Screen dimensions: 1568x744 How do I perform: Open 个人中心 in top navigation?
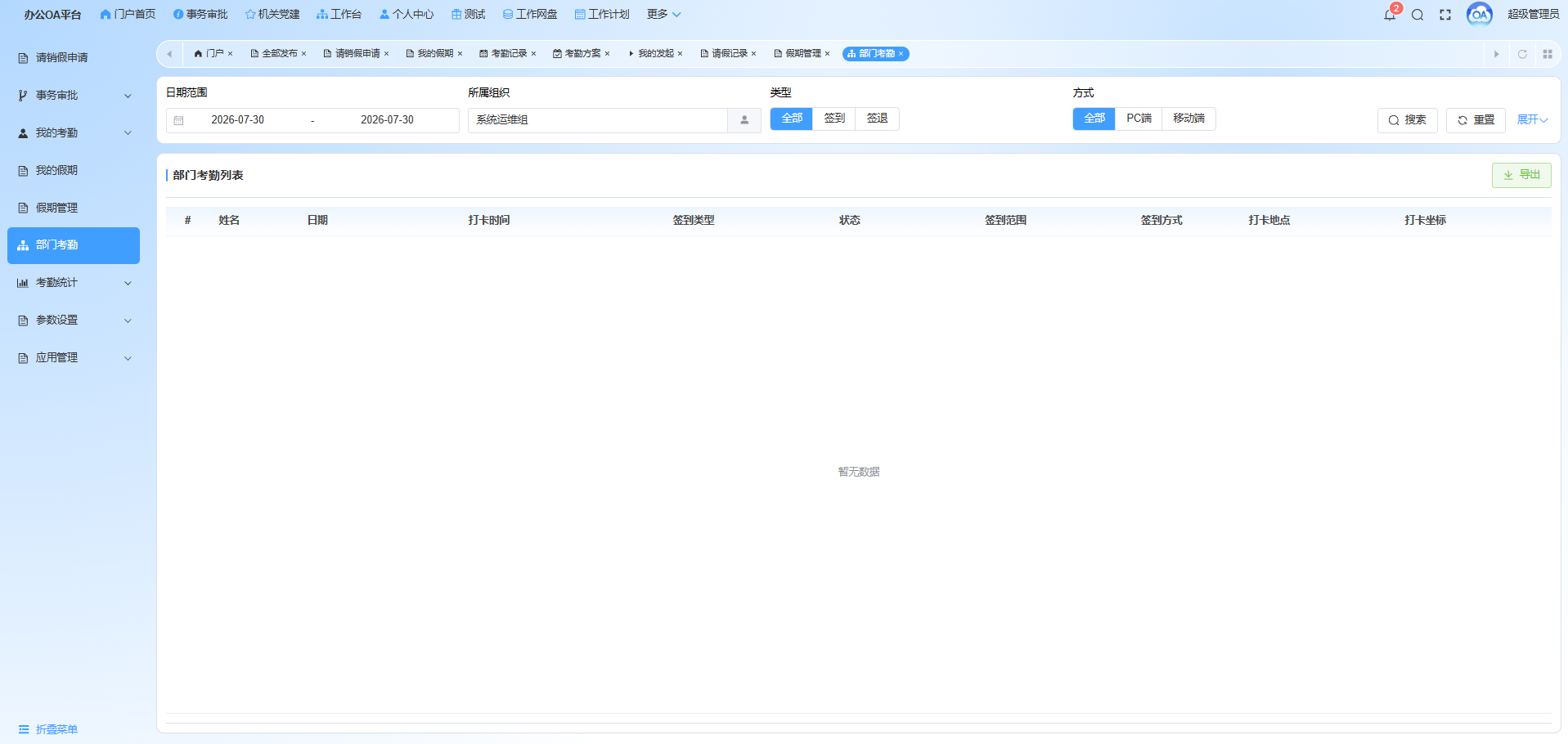pyautogui.click(x=407, y=15)
